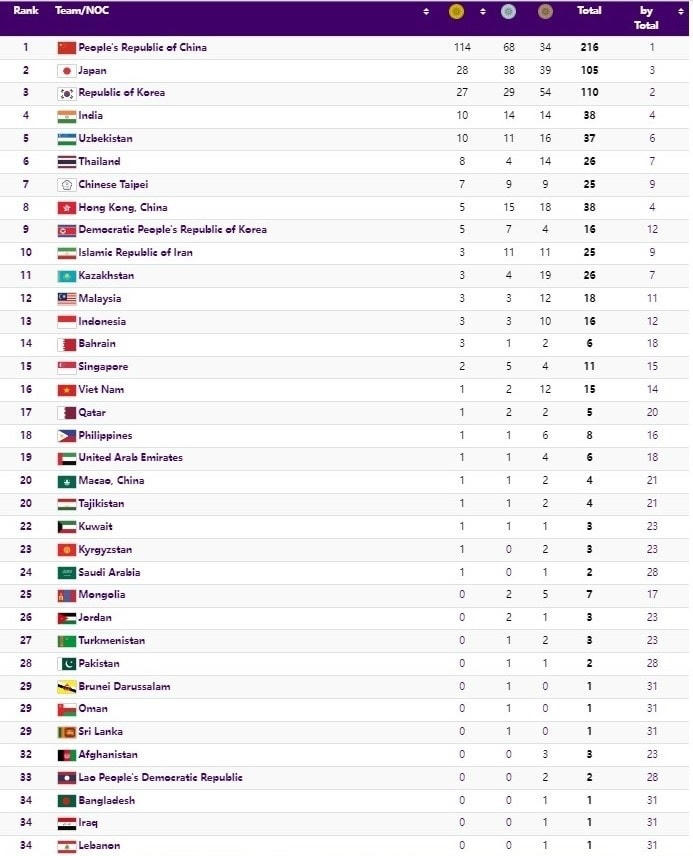The height and width of the screenshot is (856, 693).
Task: Open People's Republic of China team link
Action: tap(142, 47)
